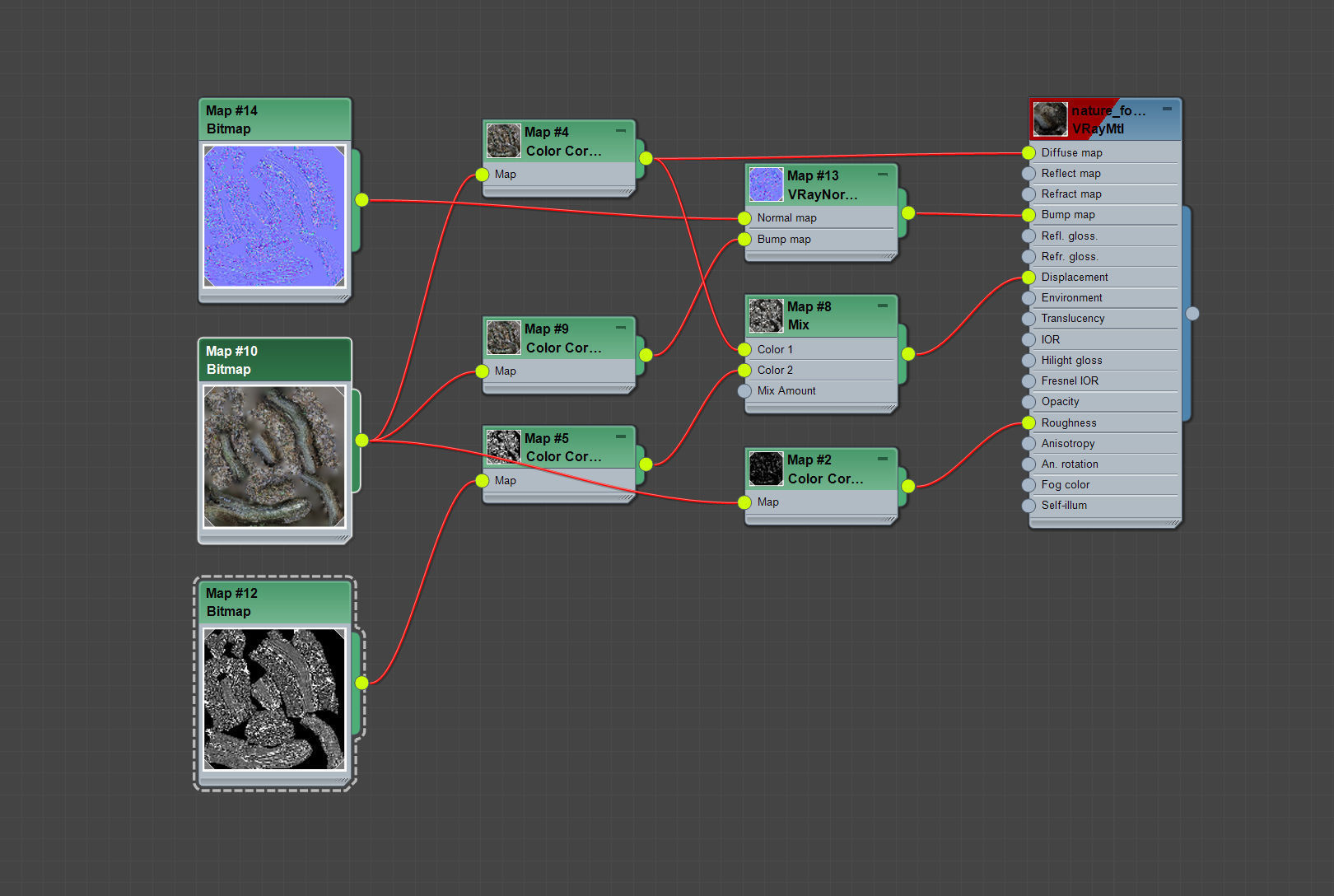
Task: Collapse the Map #5 node
Action: pyautogui.click(x=621, y=437)
